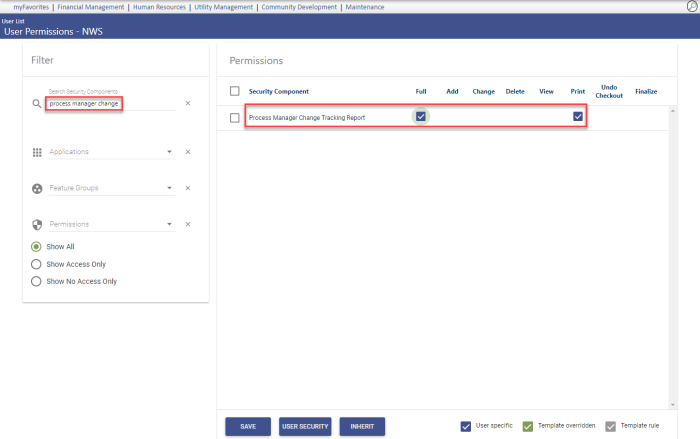Toggle the select-all checkbox in header row

tap(235, 91)
